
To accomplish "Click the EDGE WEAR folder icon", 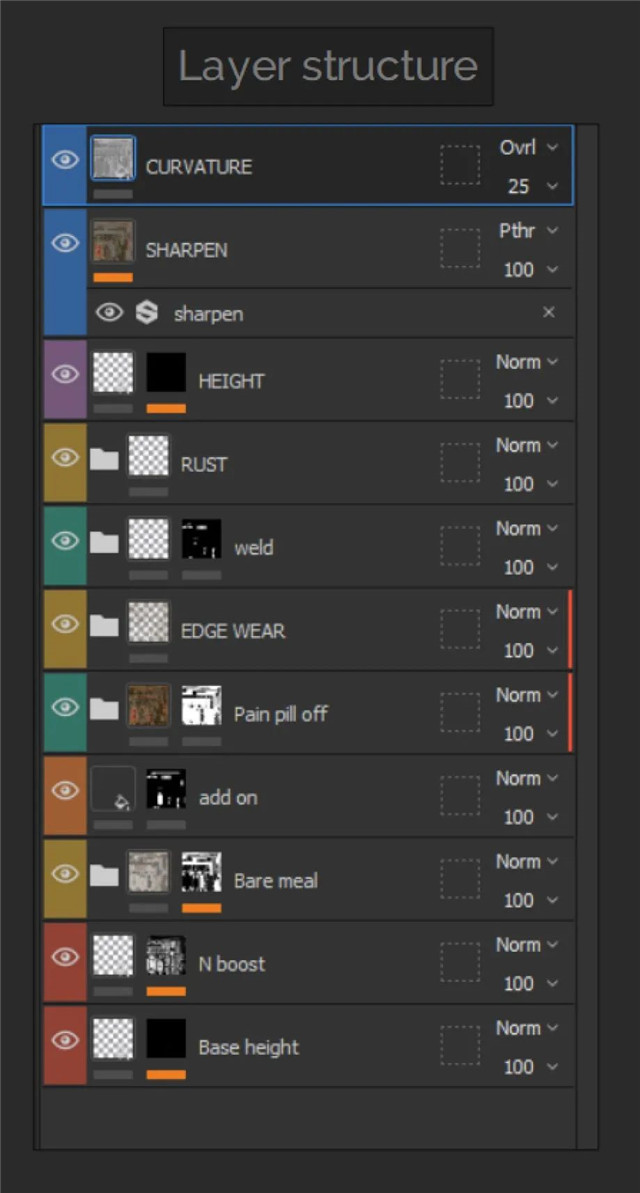I will [x=104, y=626].
